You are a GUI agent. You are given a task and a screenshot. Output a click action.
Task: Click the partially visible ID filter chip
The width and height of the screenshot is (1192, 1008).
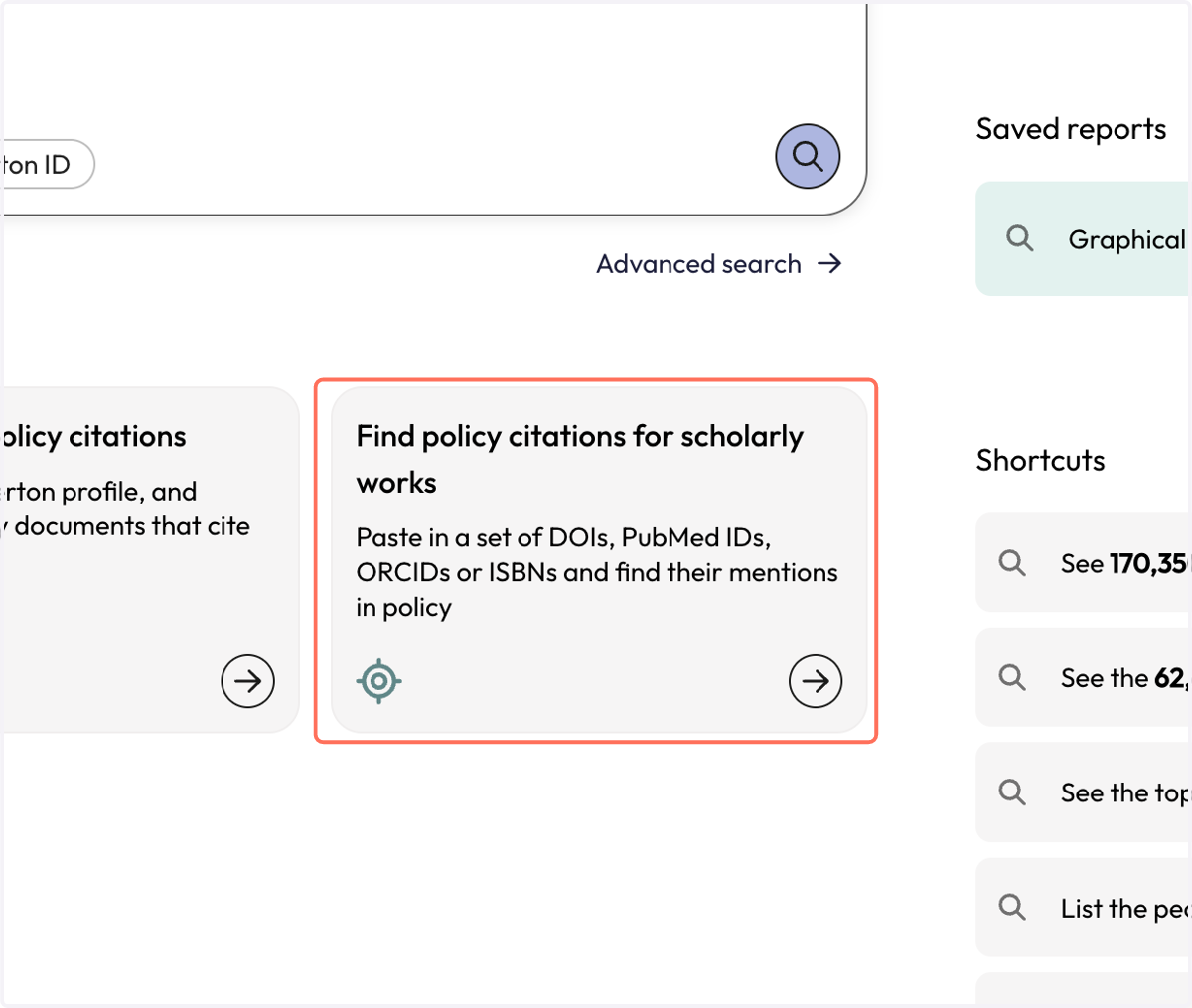click(47, 165)
